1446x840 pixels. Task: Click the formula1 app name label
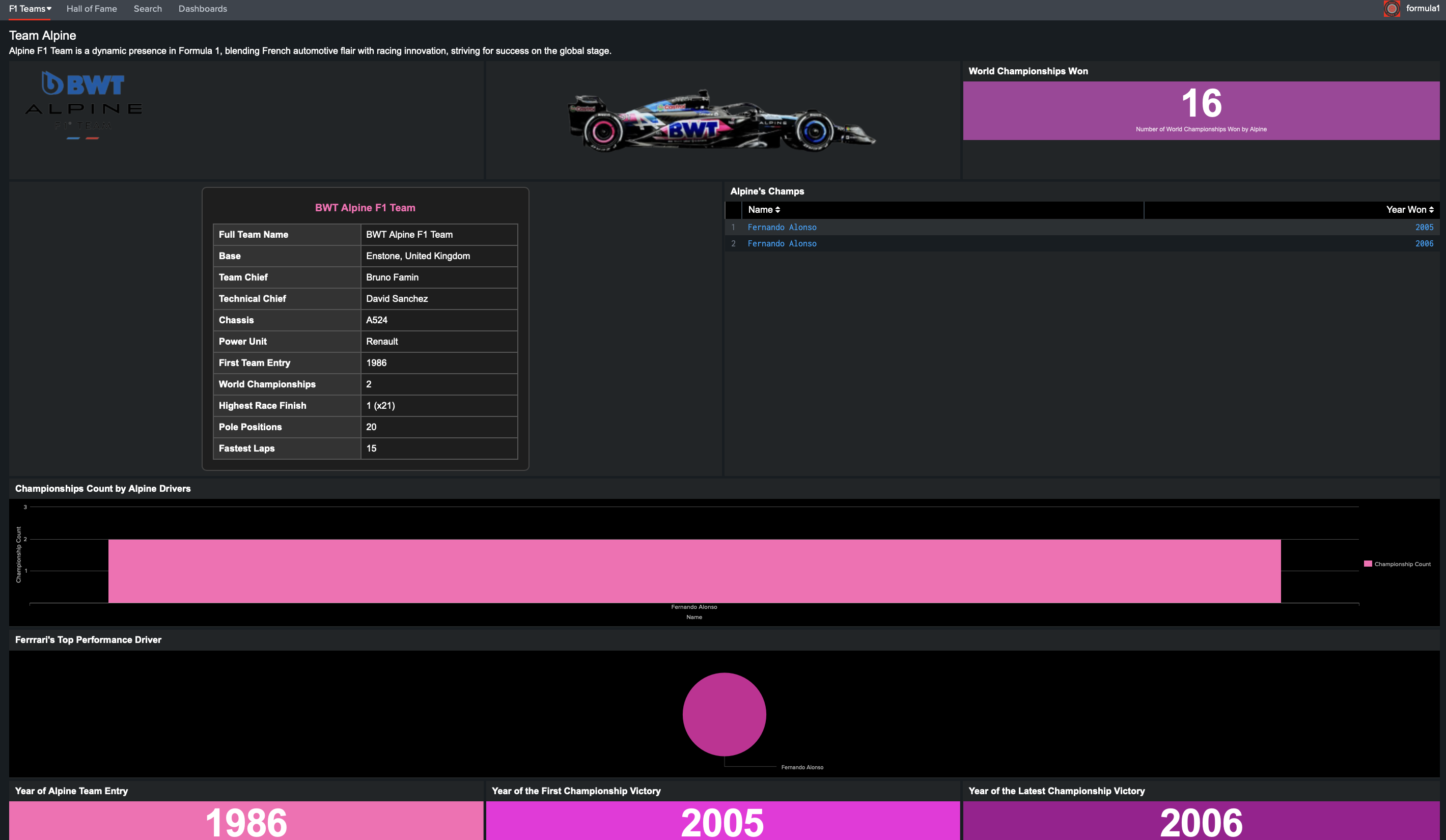(1423, 9)
